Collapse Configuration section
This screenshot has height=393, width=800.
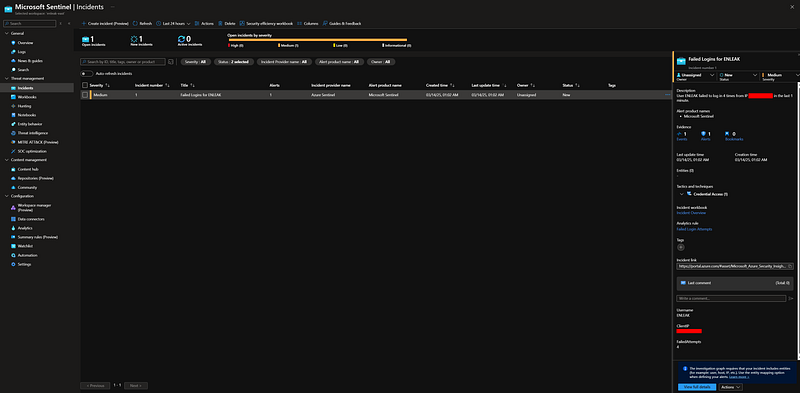point(6,196)
